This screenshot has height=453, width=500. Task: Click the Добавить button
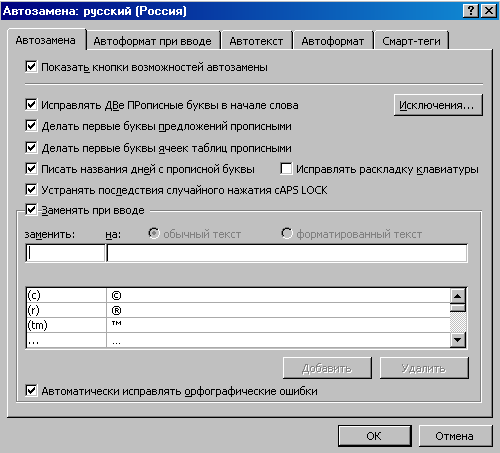pos(327,368)
